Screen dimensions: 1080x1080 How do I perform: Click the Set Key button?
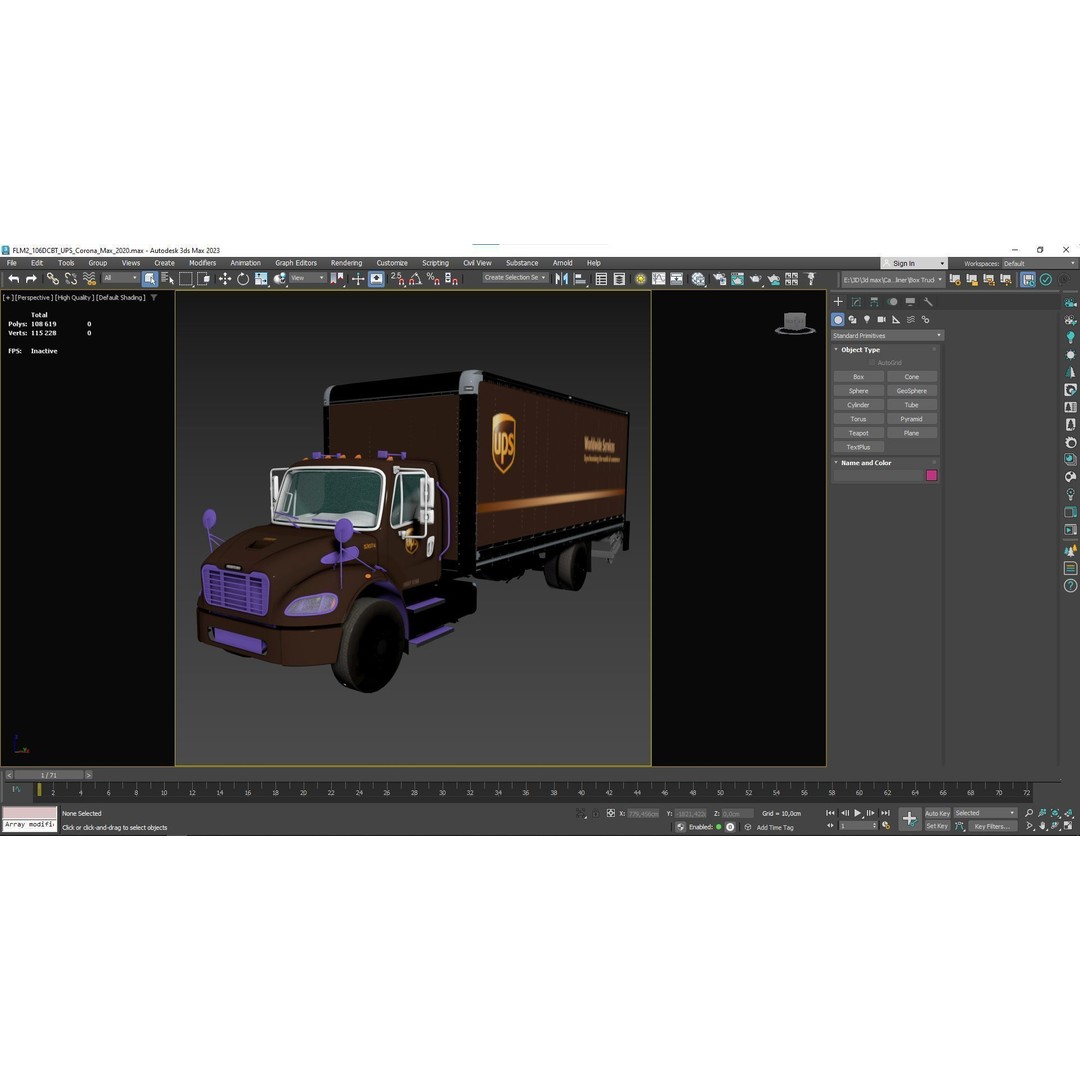click(x=937, y=826)
